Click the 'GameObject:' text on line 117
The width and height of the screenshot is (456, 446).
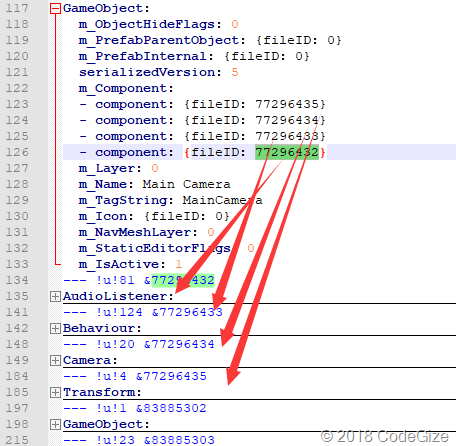(106, 8)
